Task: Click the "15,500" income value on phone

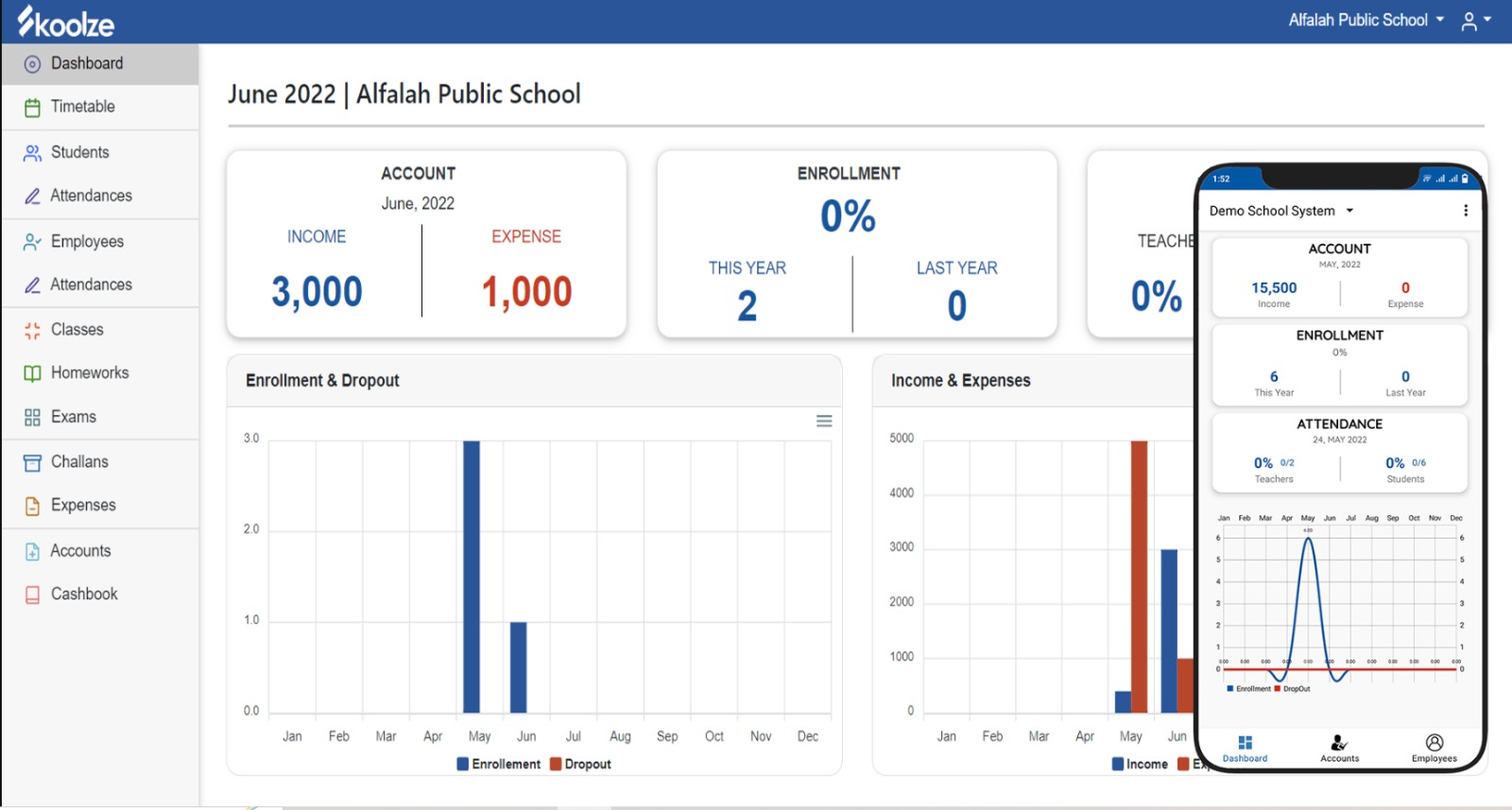Action: (1274, 288)
